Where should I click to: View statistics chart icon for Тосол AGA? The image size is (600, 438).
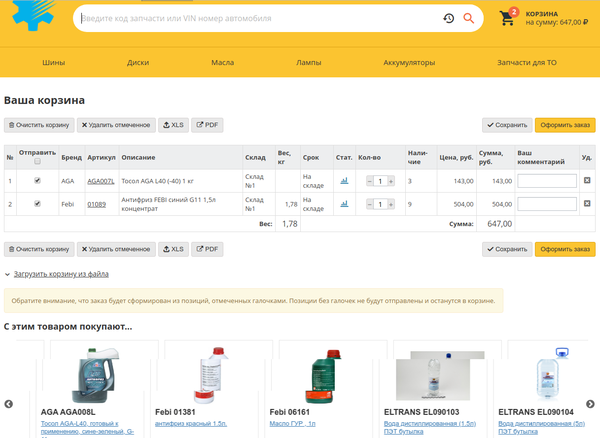point(344,181)
